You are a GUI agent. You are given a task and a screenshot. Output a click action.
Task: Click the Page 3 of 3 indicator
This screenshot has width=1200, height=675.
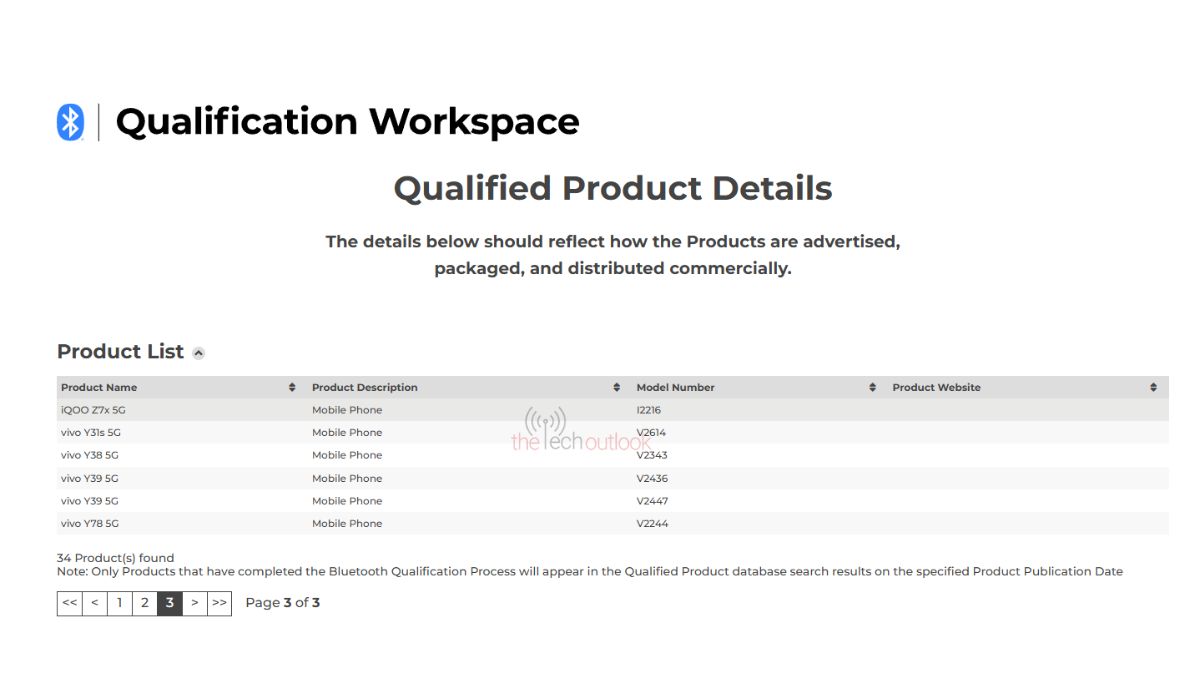(283, 603)
